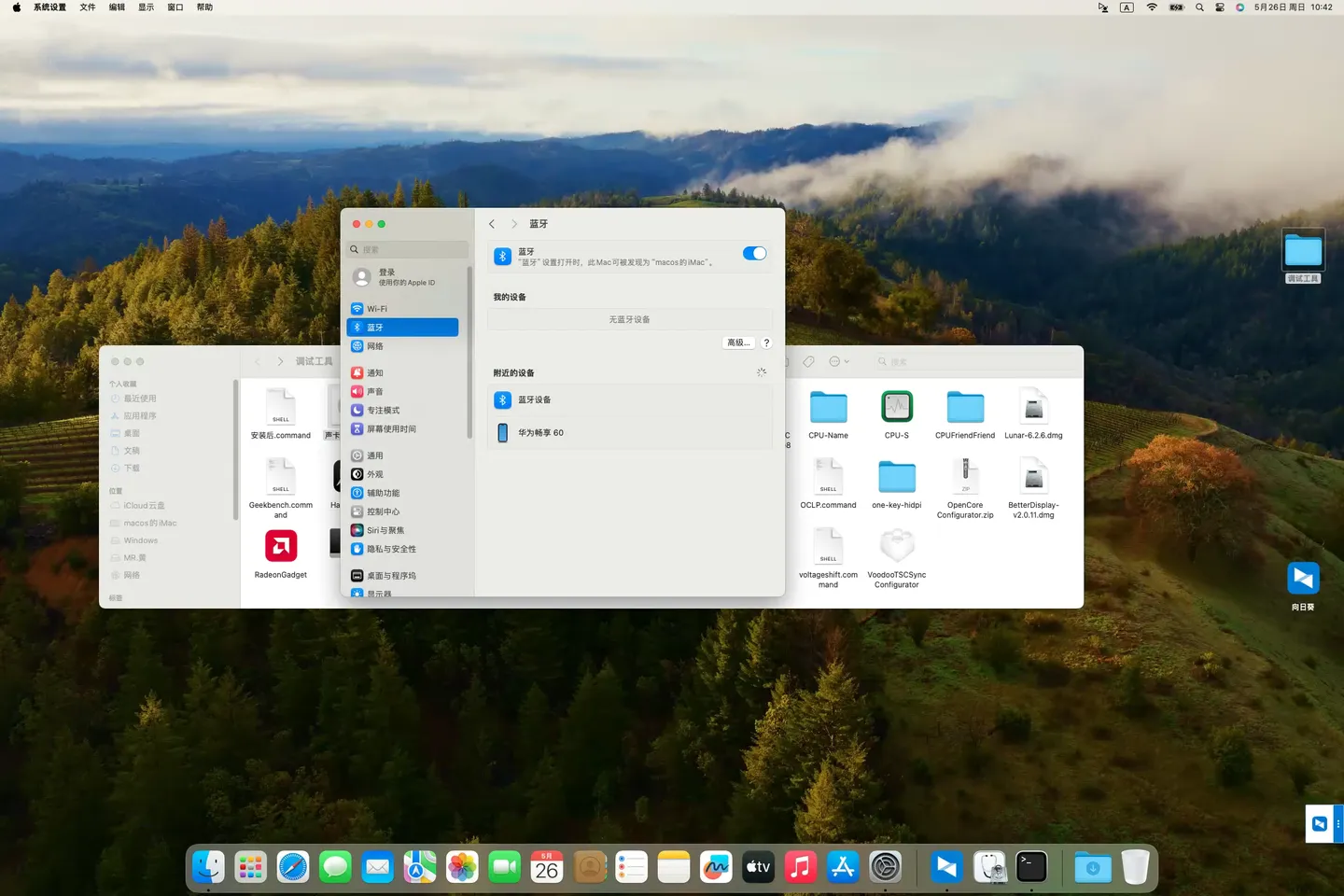Open Siri & Spotlight settings
The image size is (1344, 896).
pos(385,530)
